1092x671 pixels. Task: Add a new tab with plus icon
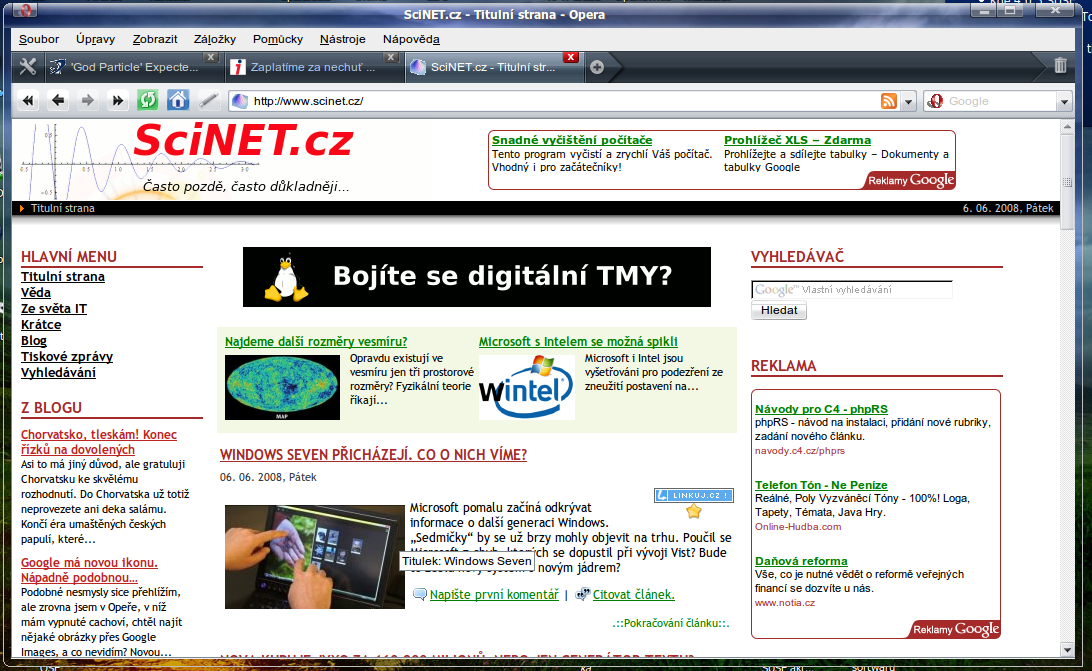(597, 68)
